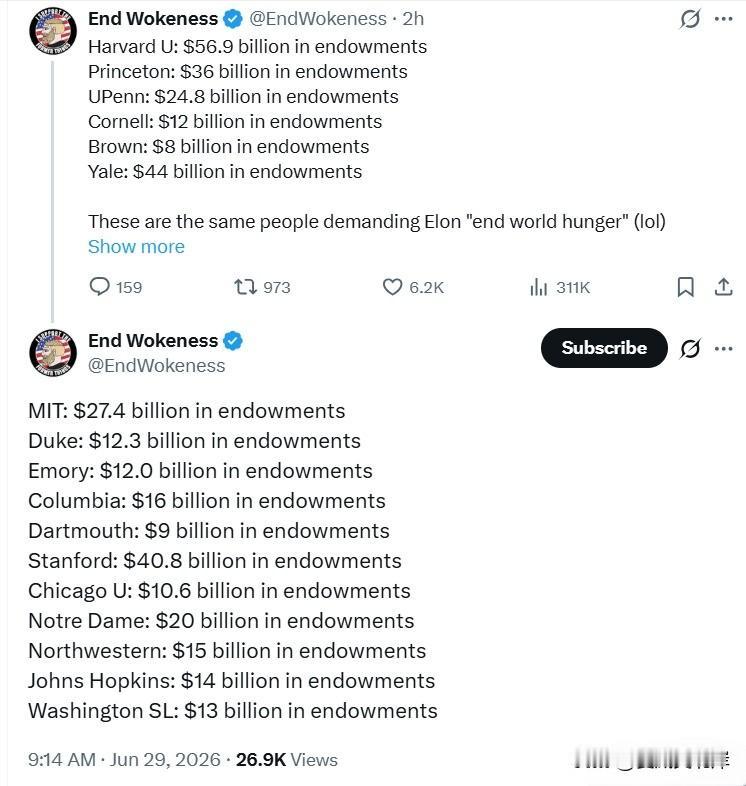
Task: Open the 9:14 AM Jun 29, 2026 timestamp
Action: tap(124, 759)
